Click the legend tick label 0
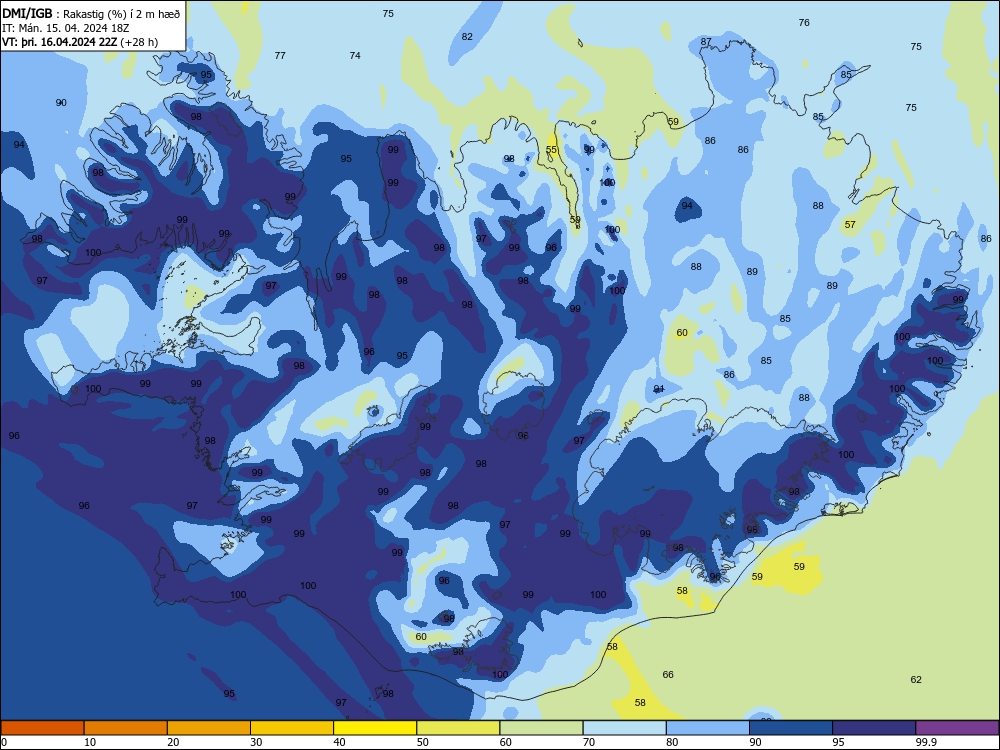This screenshot has width=1000, height=750. (4, 742)
